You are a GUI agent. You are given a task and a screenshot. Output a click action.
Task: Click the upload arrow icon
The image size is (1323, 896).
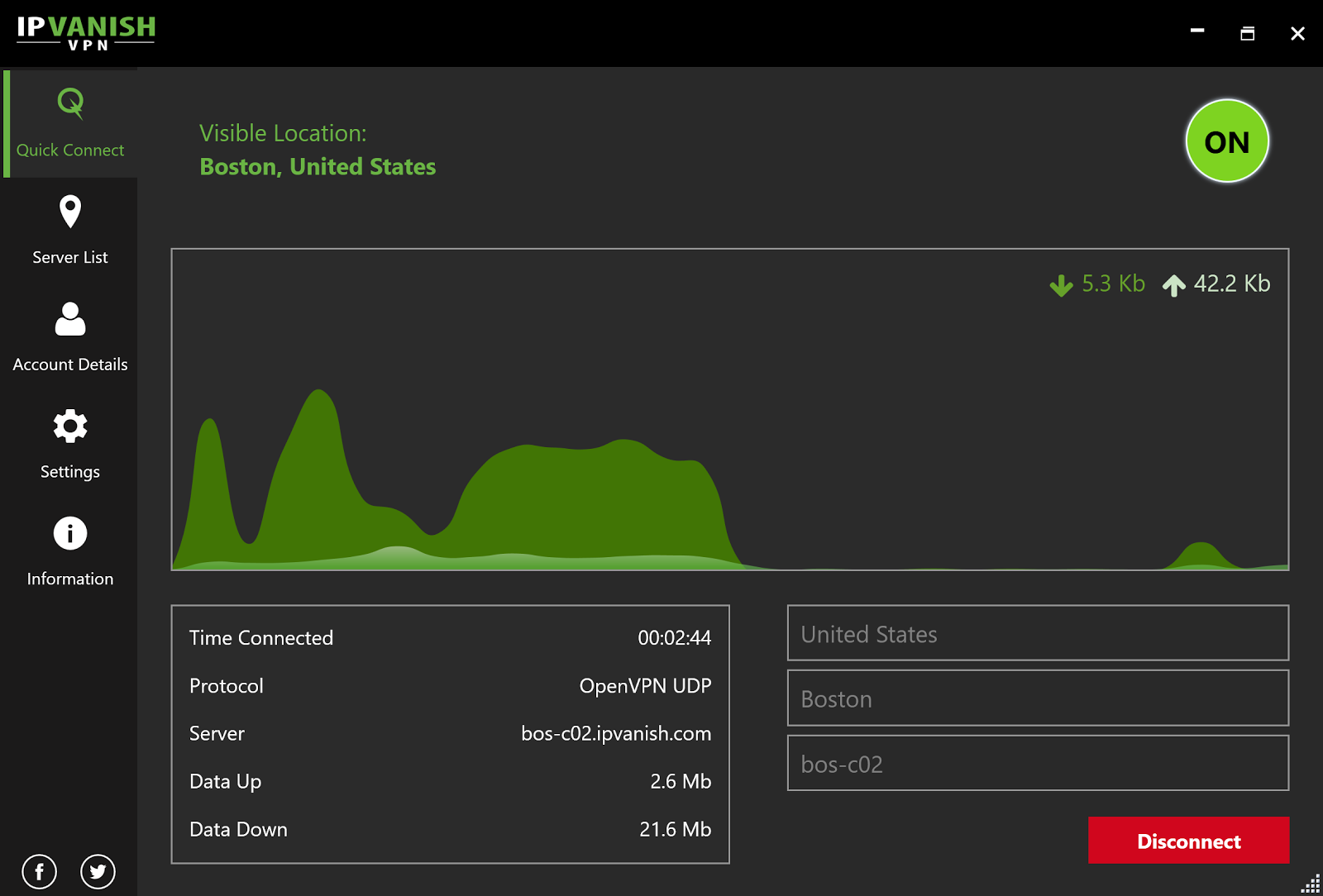[1174, 285]
